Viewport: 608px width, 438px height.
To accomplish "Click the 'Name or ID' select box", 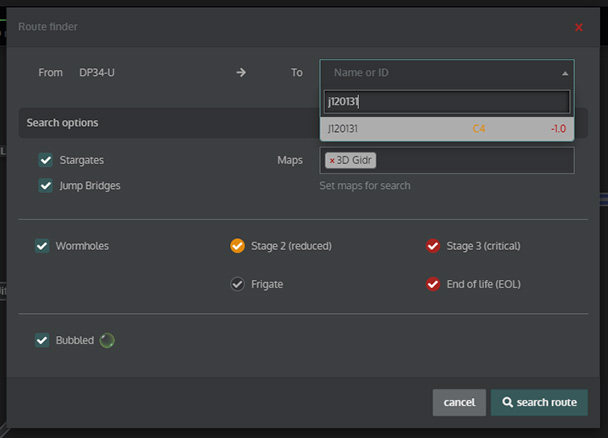I will pos(440,73).
